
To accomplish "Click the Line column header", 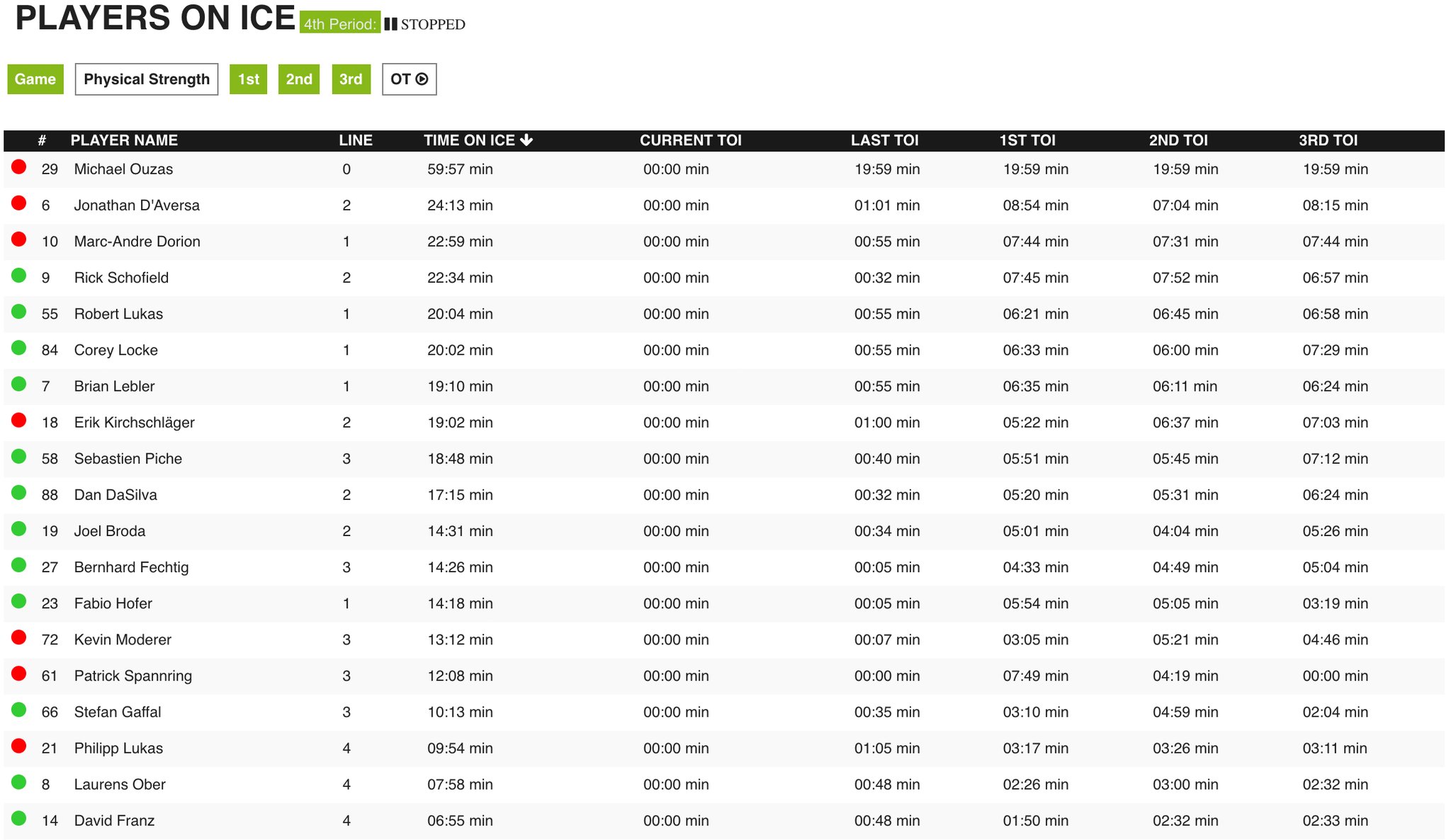I will 356,140.
